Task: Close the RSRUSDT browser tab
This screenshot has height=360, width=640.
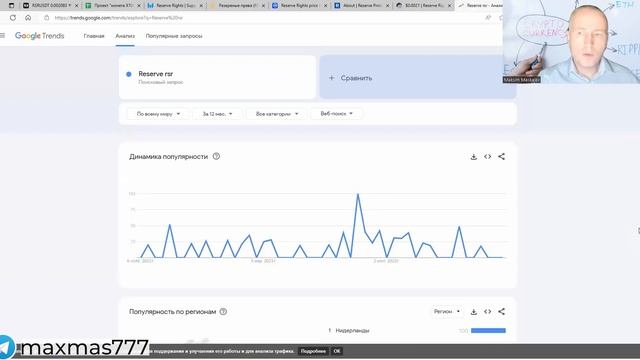Action: tap(76, 6)
